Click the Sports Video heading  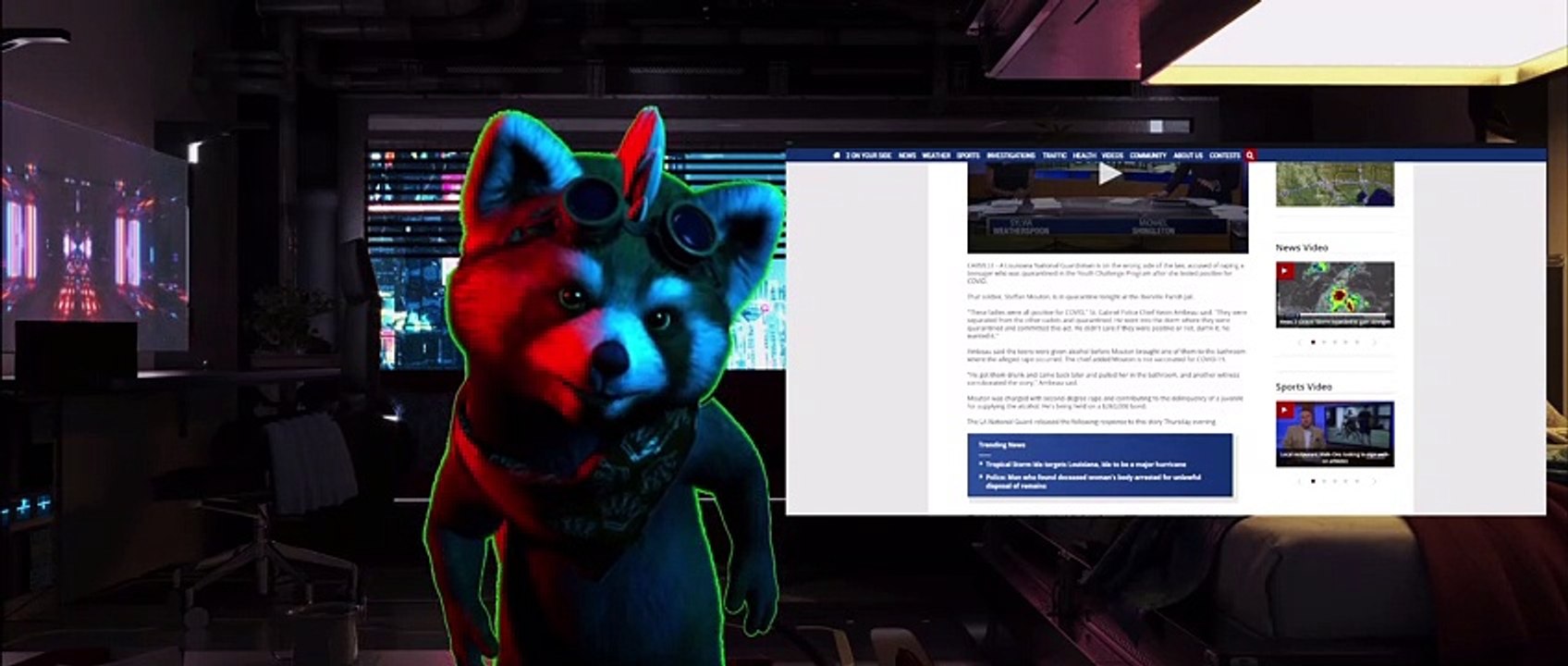pyautogui.click(x=1304, y=387)
